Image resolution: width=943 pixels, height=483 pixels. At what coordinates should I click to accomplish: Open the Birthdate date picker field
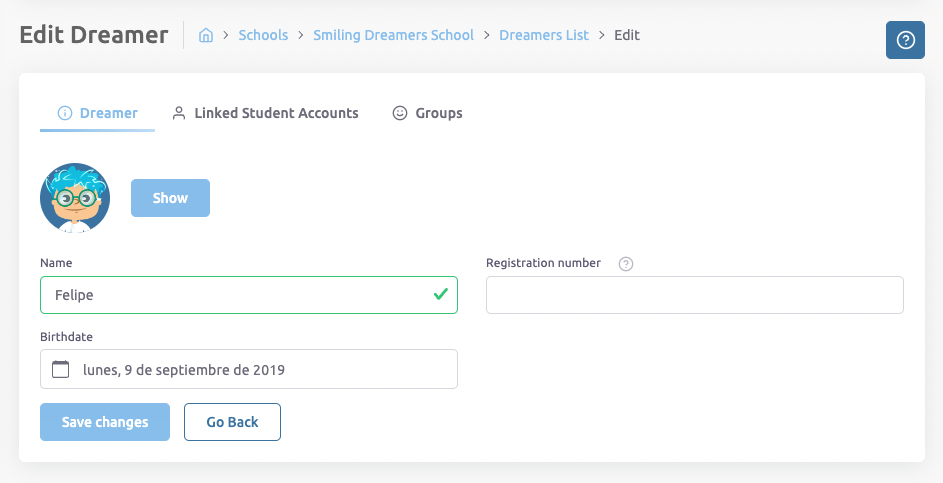pos(260,369)
